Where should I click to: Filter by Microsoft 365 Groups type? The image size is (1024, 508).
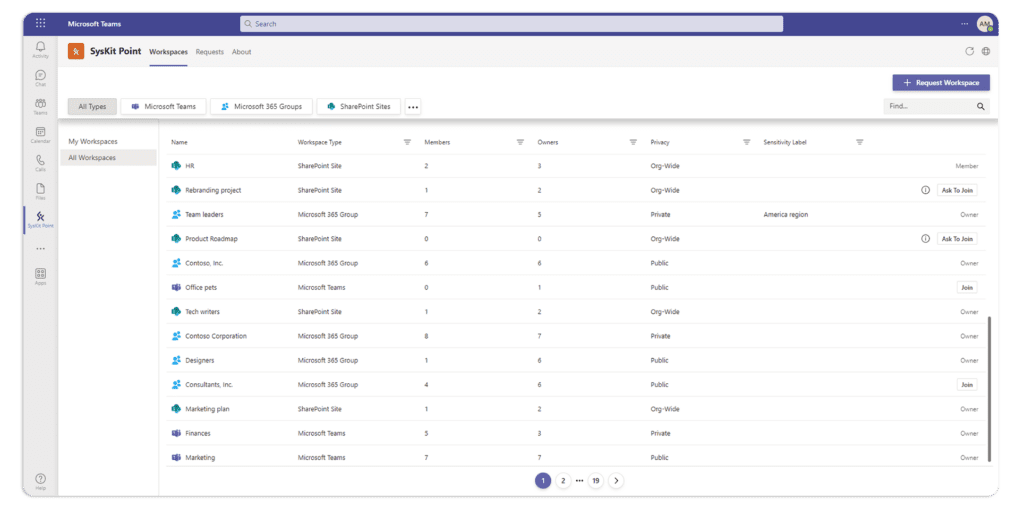(x=261, y=106)
